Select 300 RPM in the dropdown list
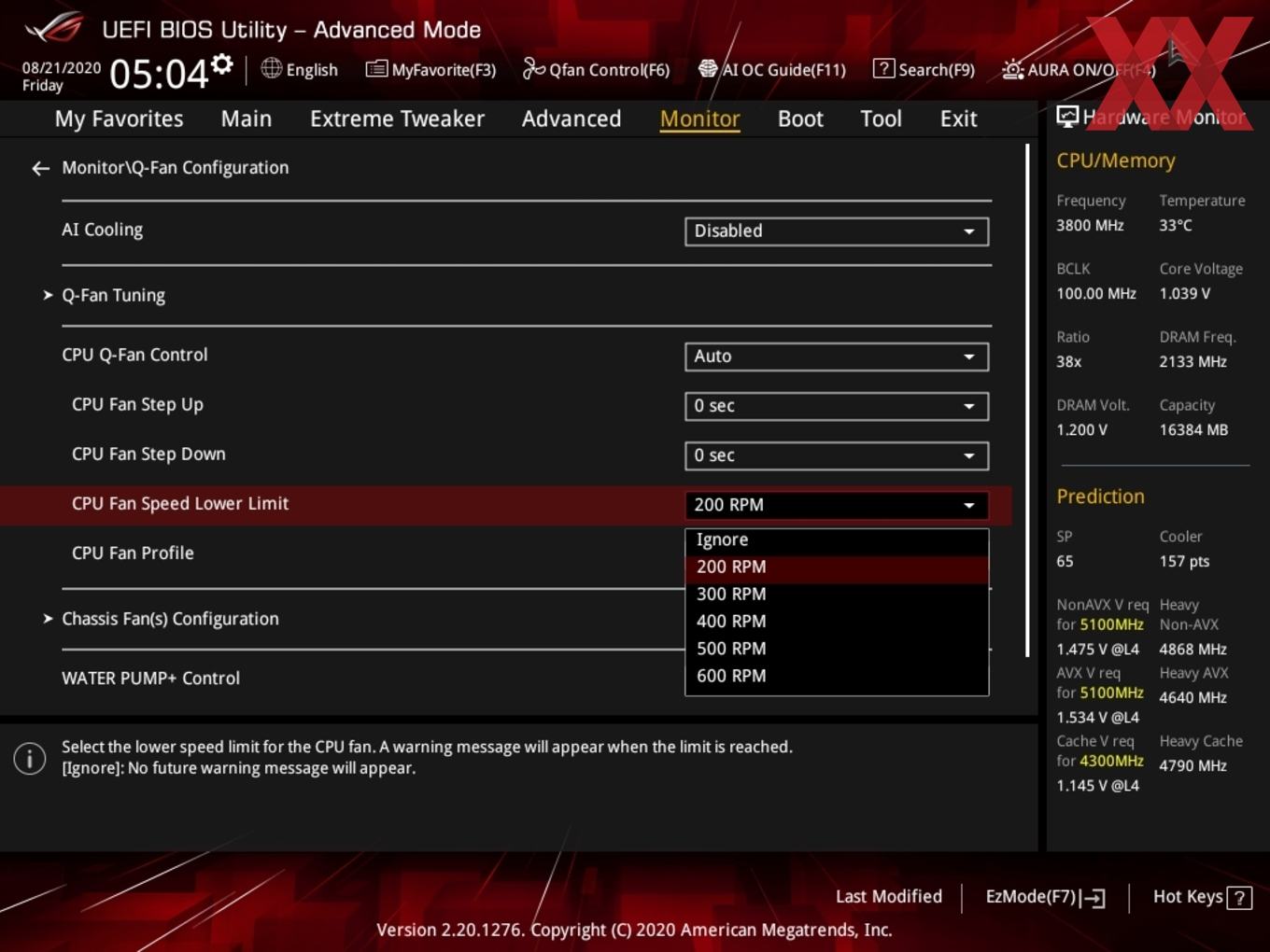 837,595
